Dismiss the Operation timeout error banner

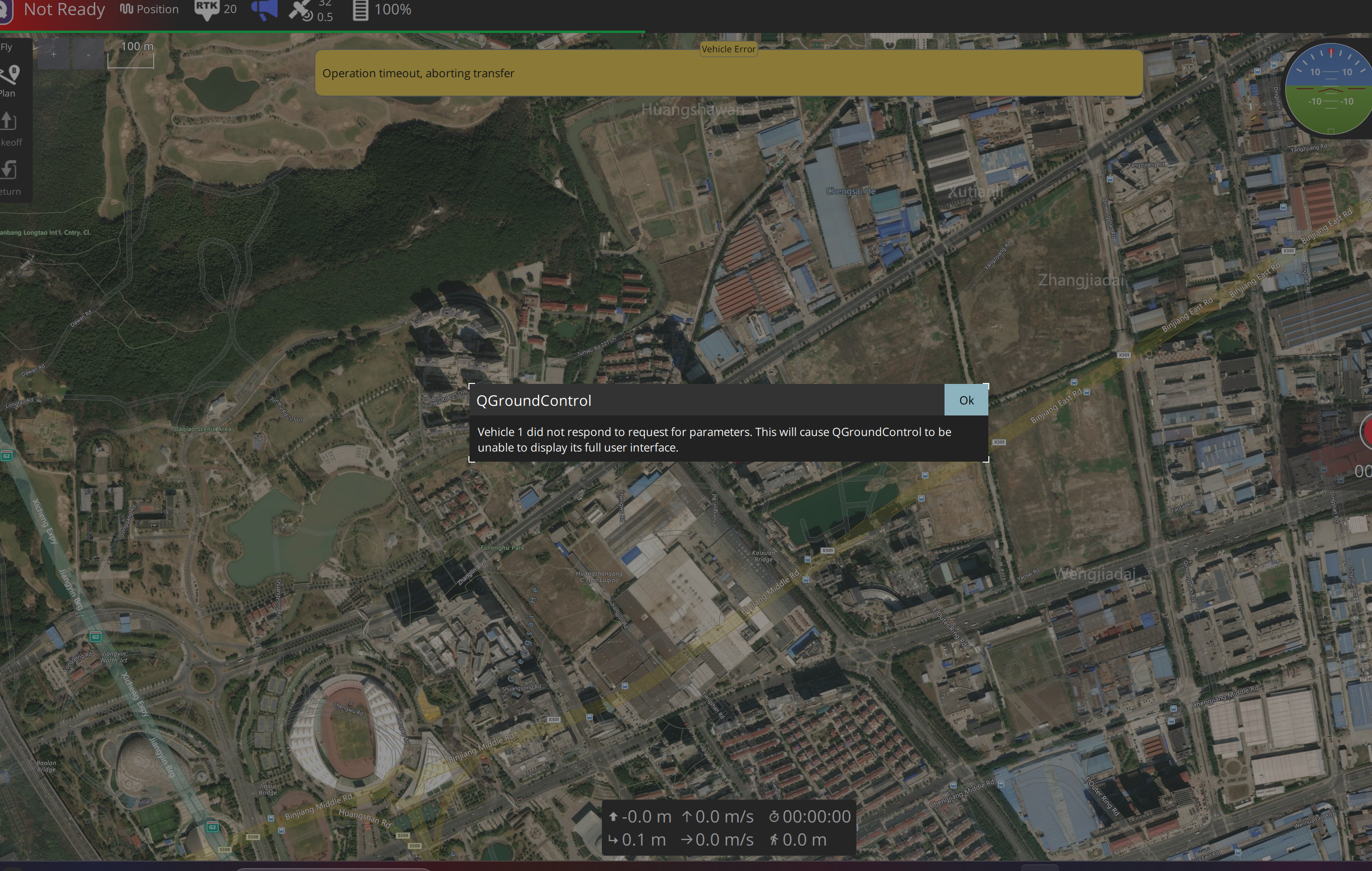728,73
